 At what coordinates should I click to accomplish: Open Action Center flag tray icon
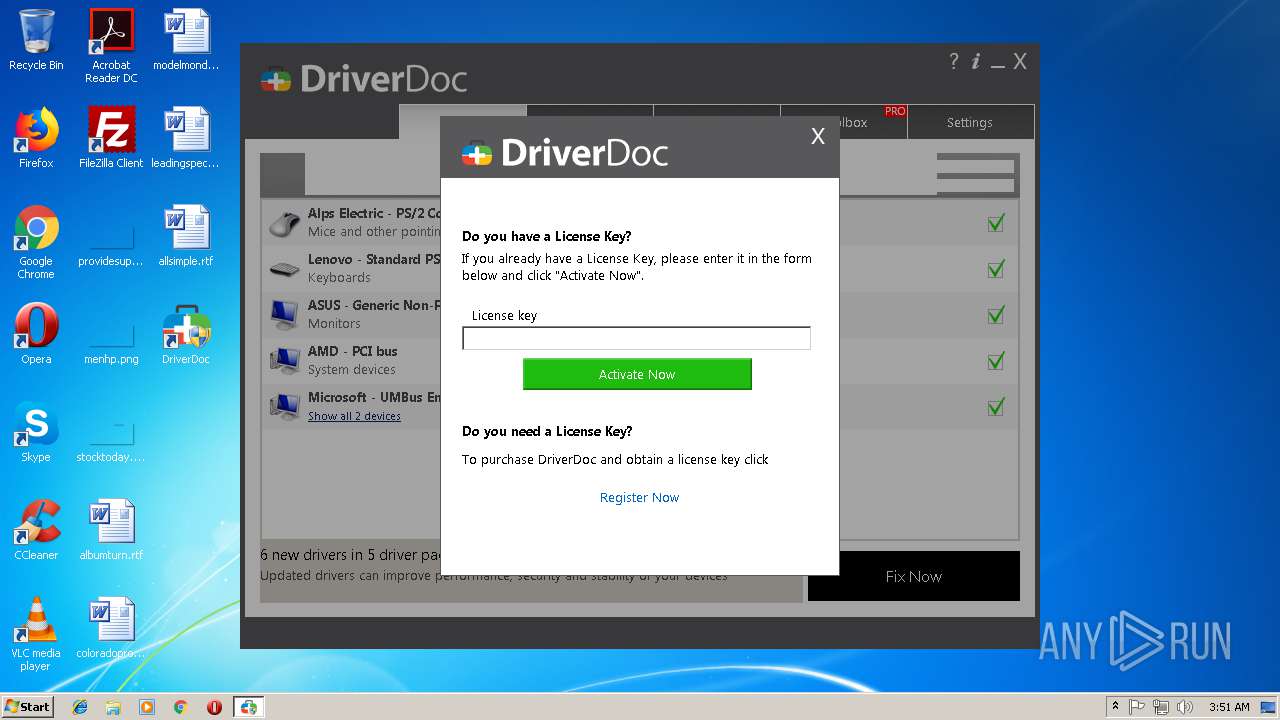coord(1137,707)
